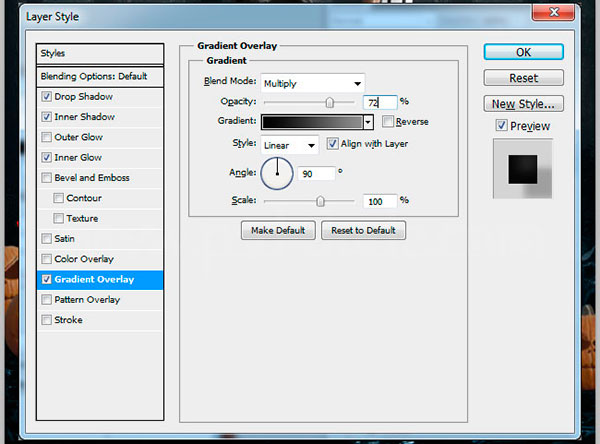Toggle the Preview checkbox
The image size is (600, 444).
pos(501,125)
